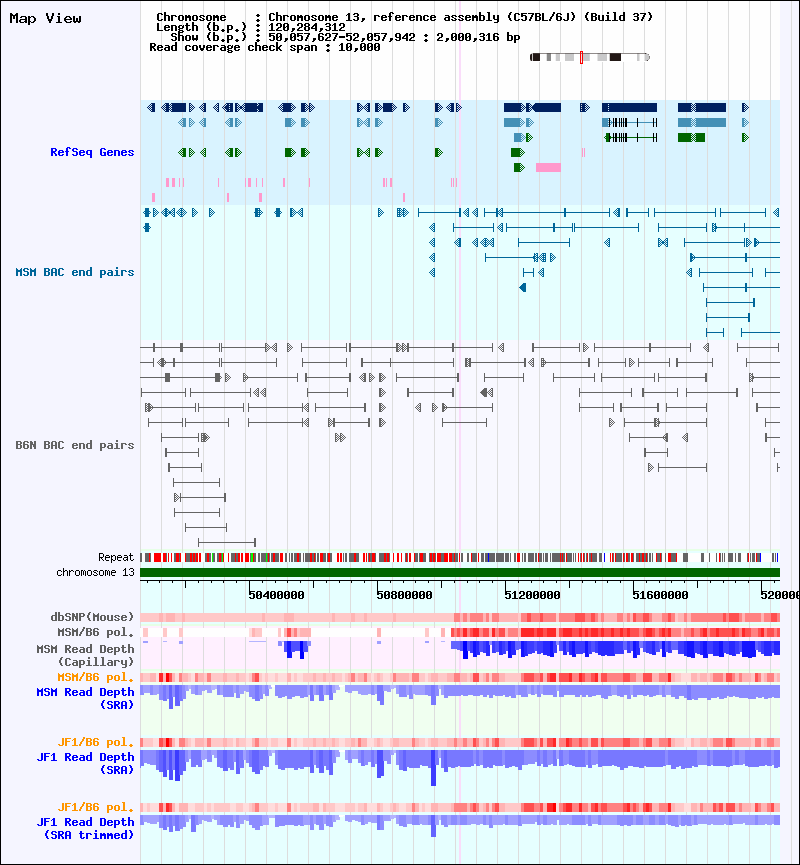Open the MSM Read Depth (SRA) link

click(86, 698)
